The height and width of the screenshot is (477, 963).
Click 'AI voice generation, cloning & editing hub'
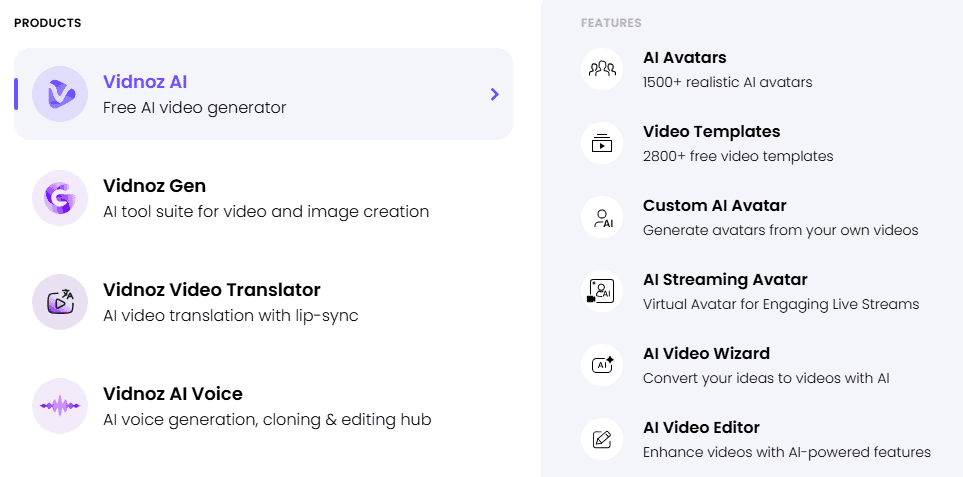267,420
